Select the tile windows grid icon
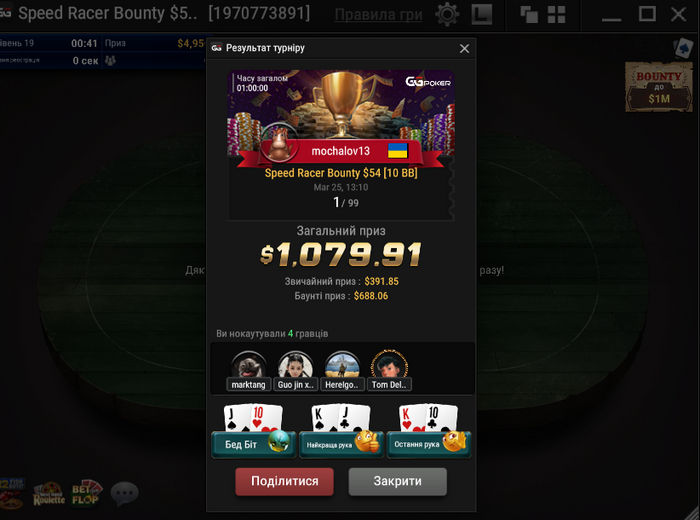 coord(556,15)
